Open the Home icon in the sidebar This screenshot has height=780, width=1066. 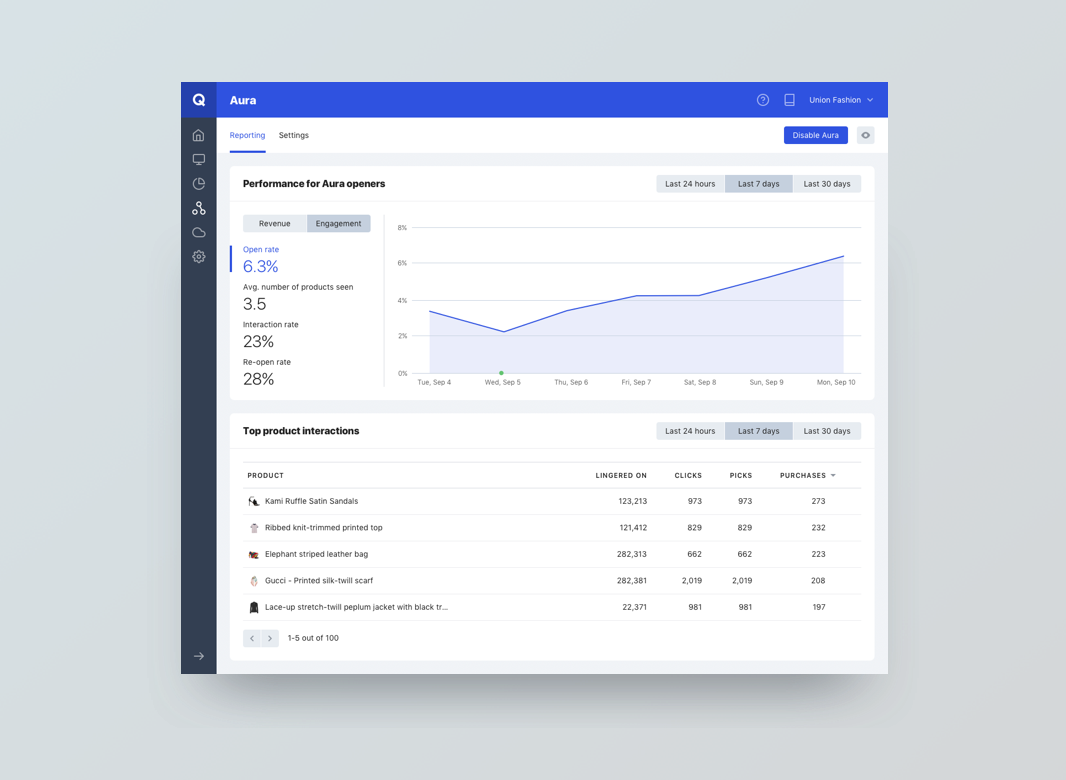pos(199,135)
